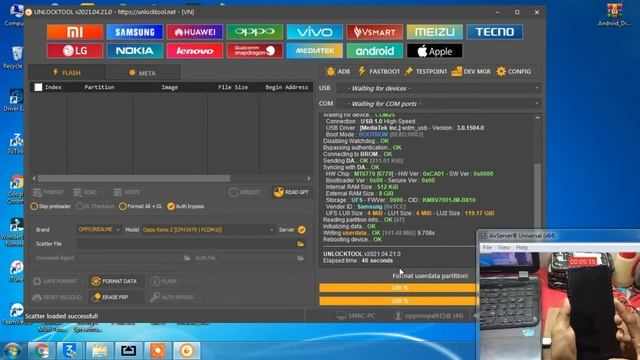The width and height of the screenshot is (640, 360).
Task: Select the android brand tile
Action: pyautogui.click(x=375, y=51)
